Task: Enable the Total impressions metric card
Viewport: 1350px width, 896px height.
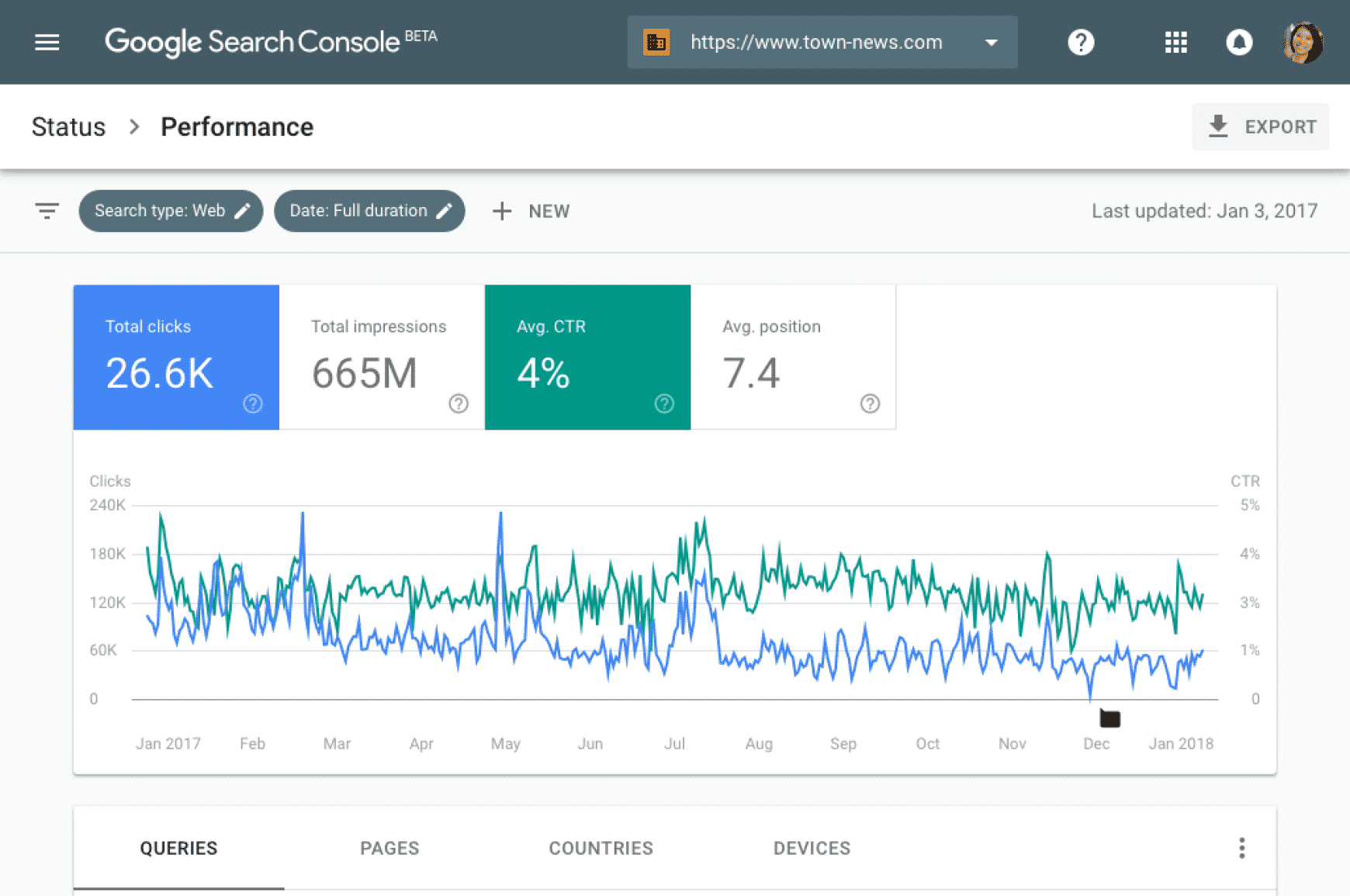Action: 382,357
